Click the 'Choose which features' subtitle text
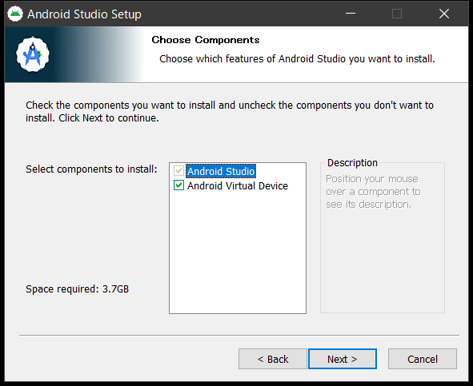 coord(297,59)
